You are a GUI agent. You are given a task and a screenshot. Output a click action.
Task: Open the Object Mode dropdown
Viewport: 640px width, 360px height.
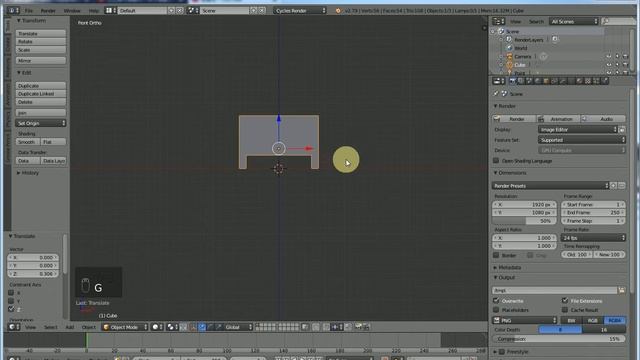coord(124,327)
